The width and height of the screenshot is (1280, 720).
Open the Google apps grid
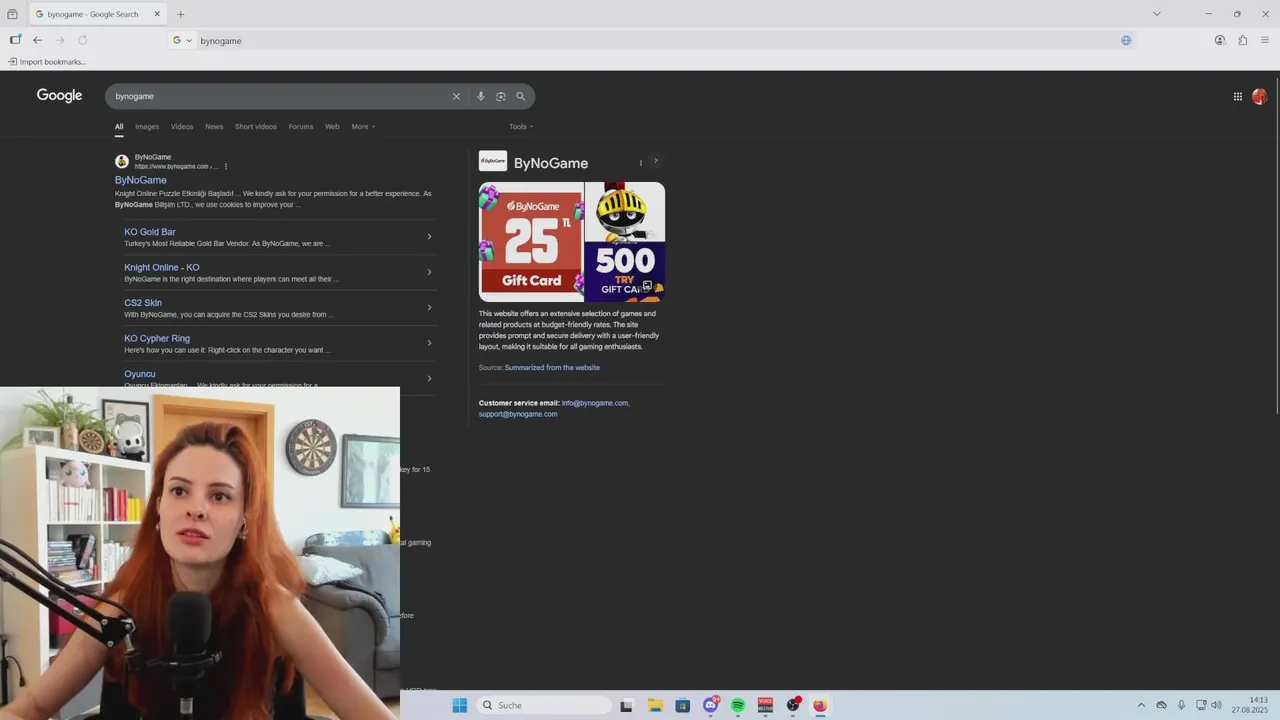(x=1237, y=96)
